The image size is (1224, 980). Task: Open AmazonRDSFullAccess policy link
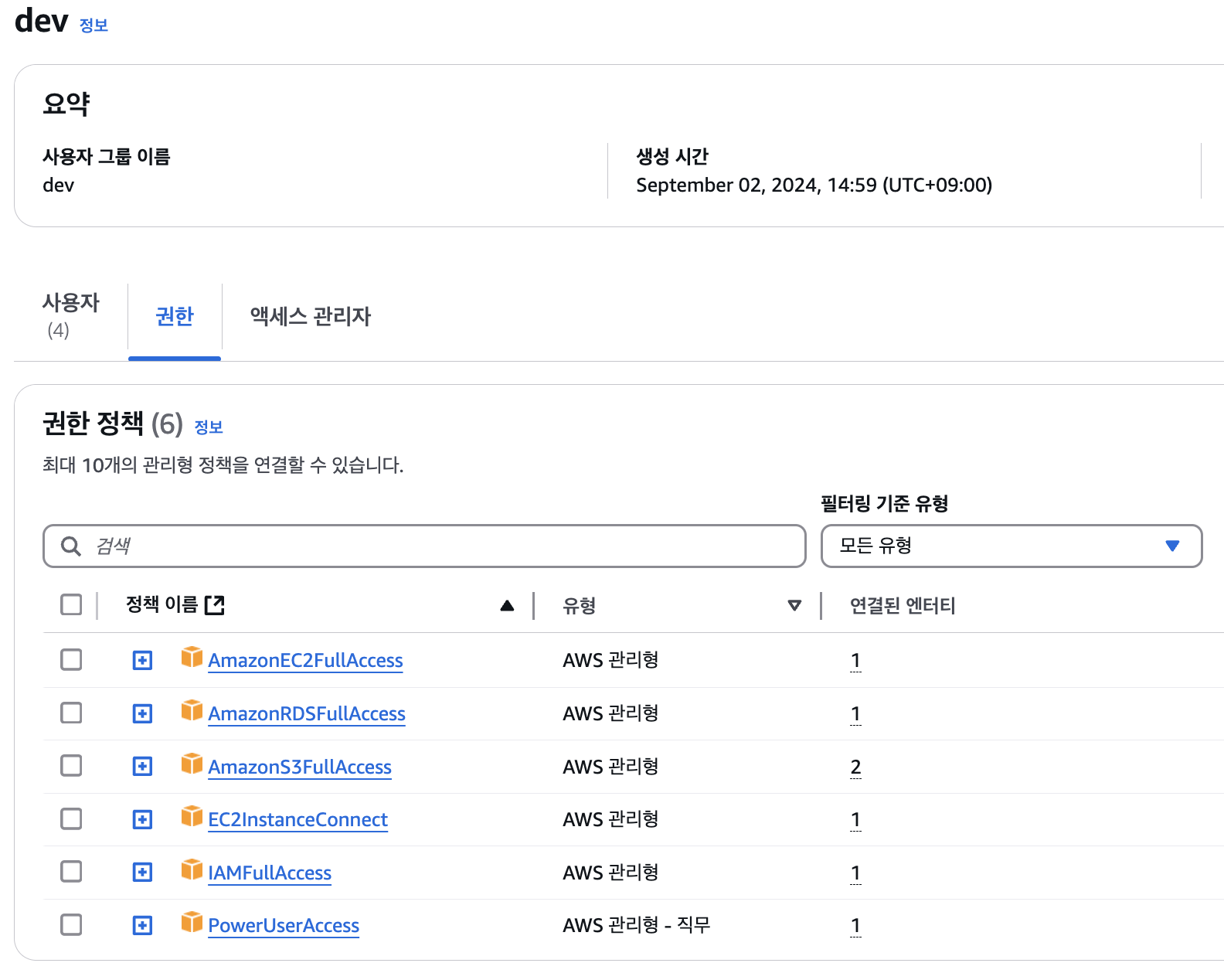pyautogui.click(x=307, y=714)
